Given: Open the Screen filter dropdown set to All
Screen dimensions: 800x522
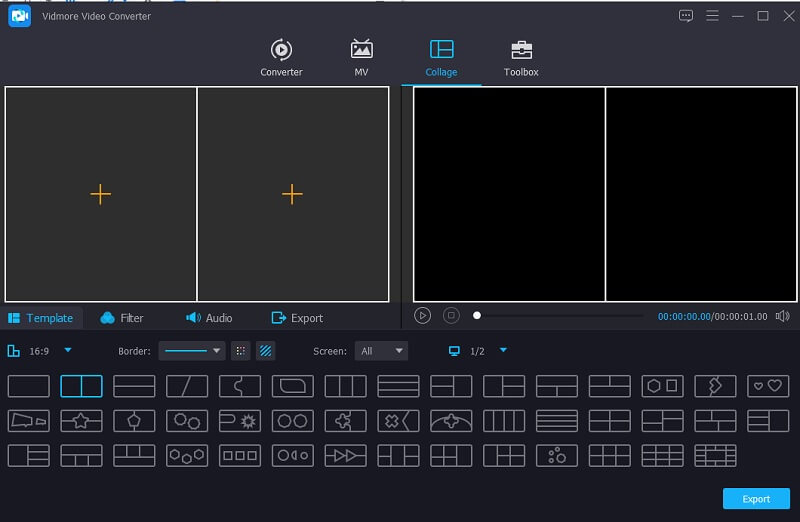Looking at the screenshot, I should coord(383,351).
